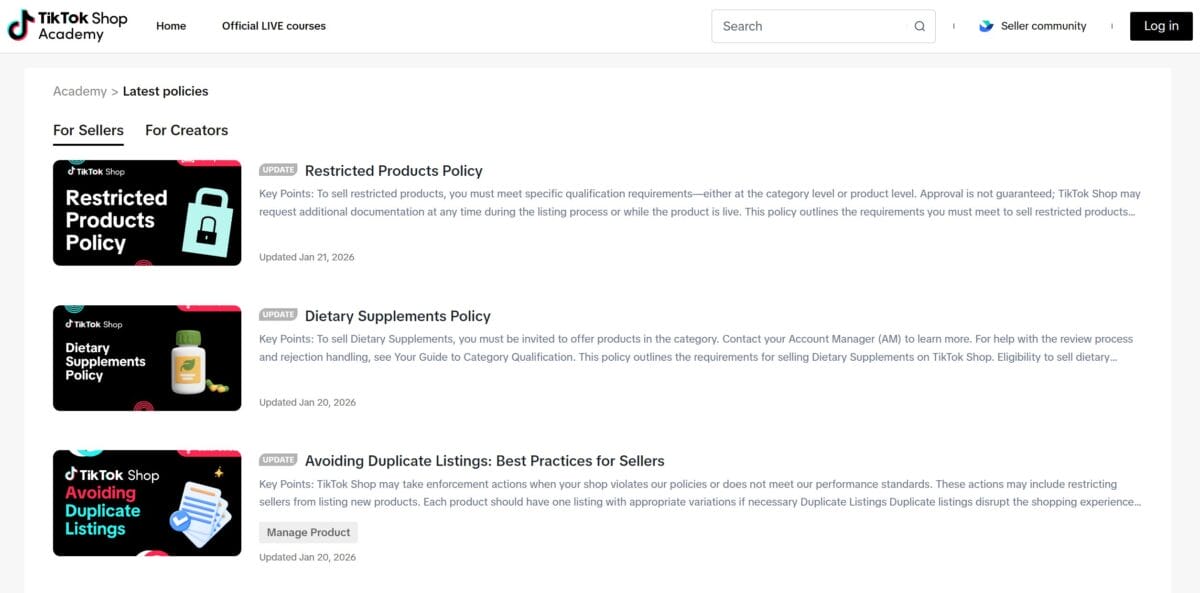Viewport: 1200px width, 593px height.
Task: Click the UPDATE badge beside Dietary Supplements Policy
Action: click(x=278, y=314)
